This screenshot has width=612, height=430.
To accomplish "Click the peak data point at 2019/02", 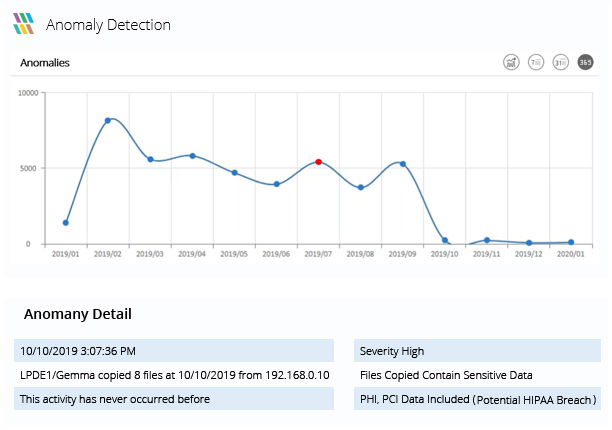I will pos(108,120).
